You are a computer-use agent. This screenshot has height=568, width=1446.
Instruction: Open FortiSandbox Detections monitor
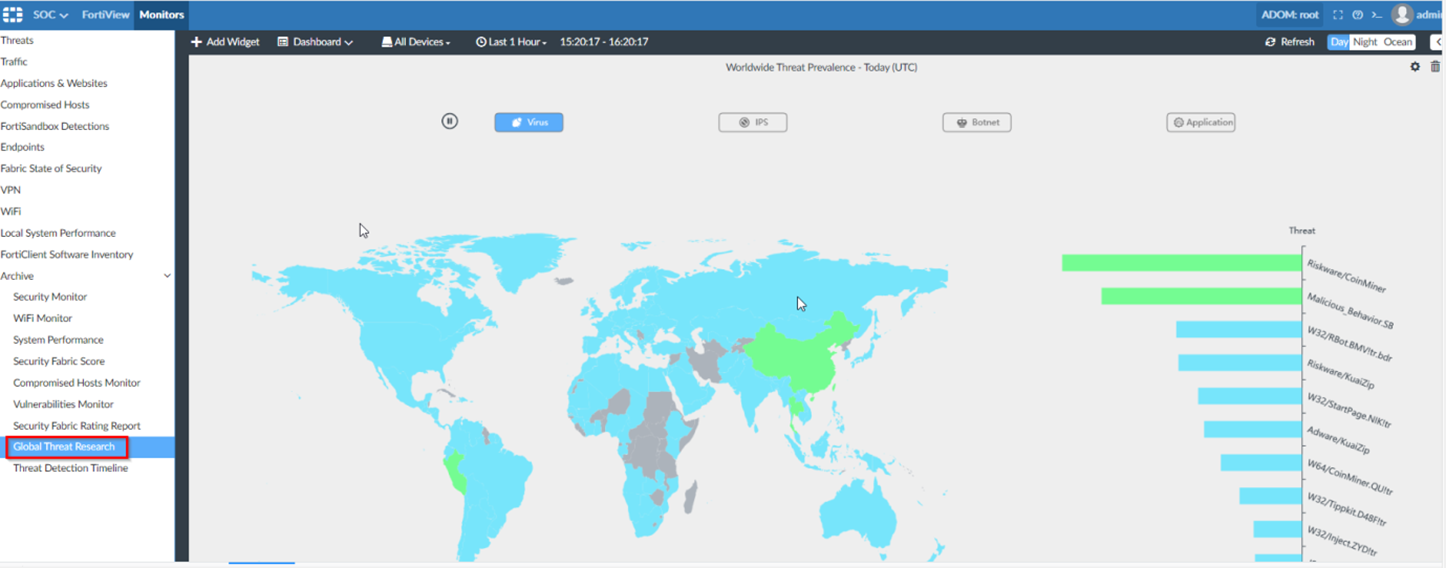coord(55,126)
